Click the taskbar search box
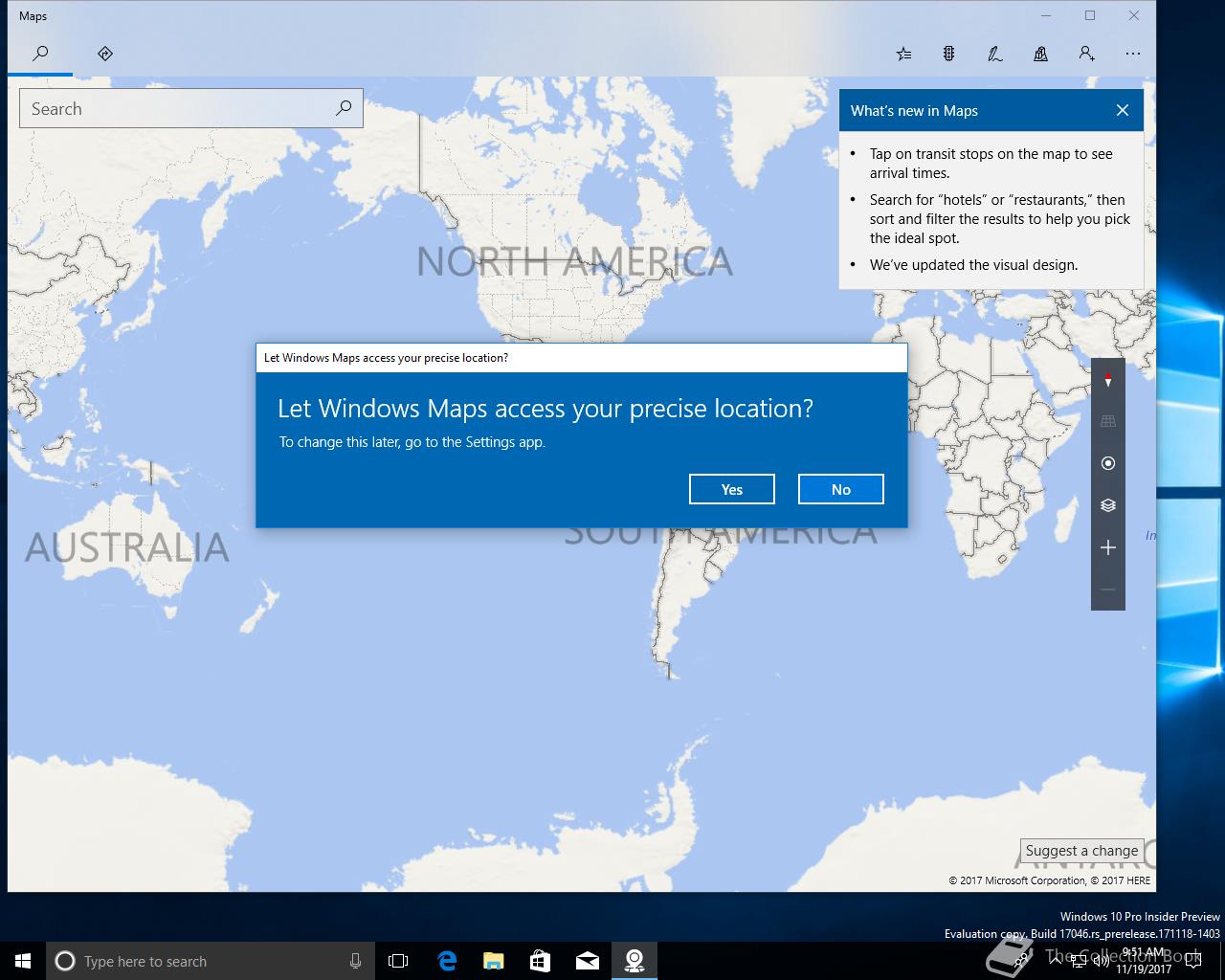1225x980 pixels. click(209, 961)
